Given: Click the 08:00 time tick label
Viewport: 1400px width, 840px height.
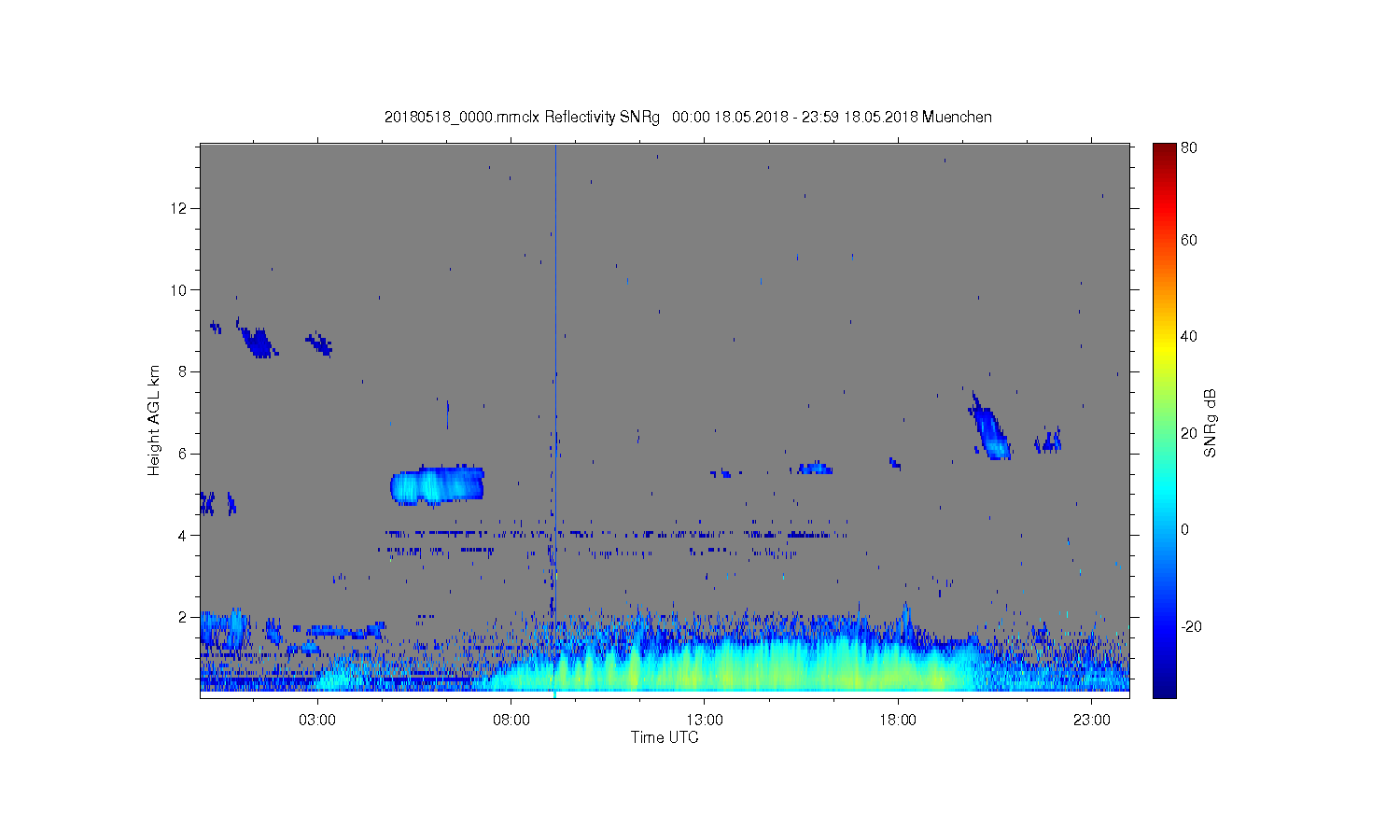Looking at the screenshot, I should coord(511,721).
